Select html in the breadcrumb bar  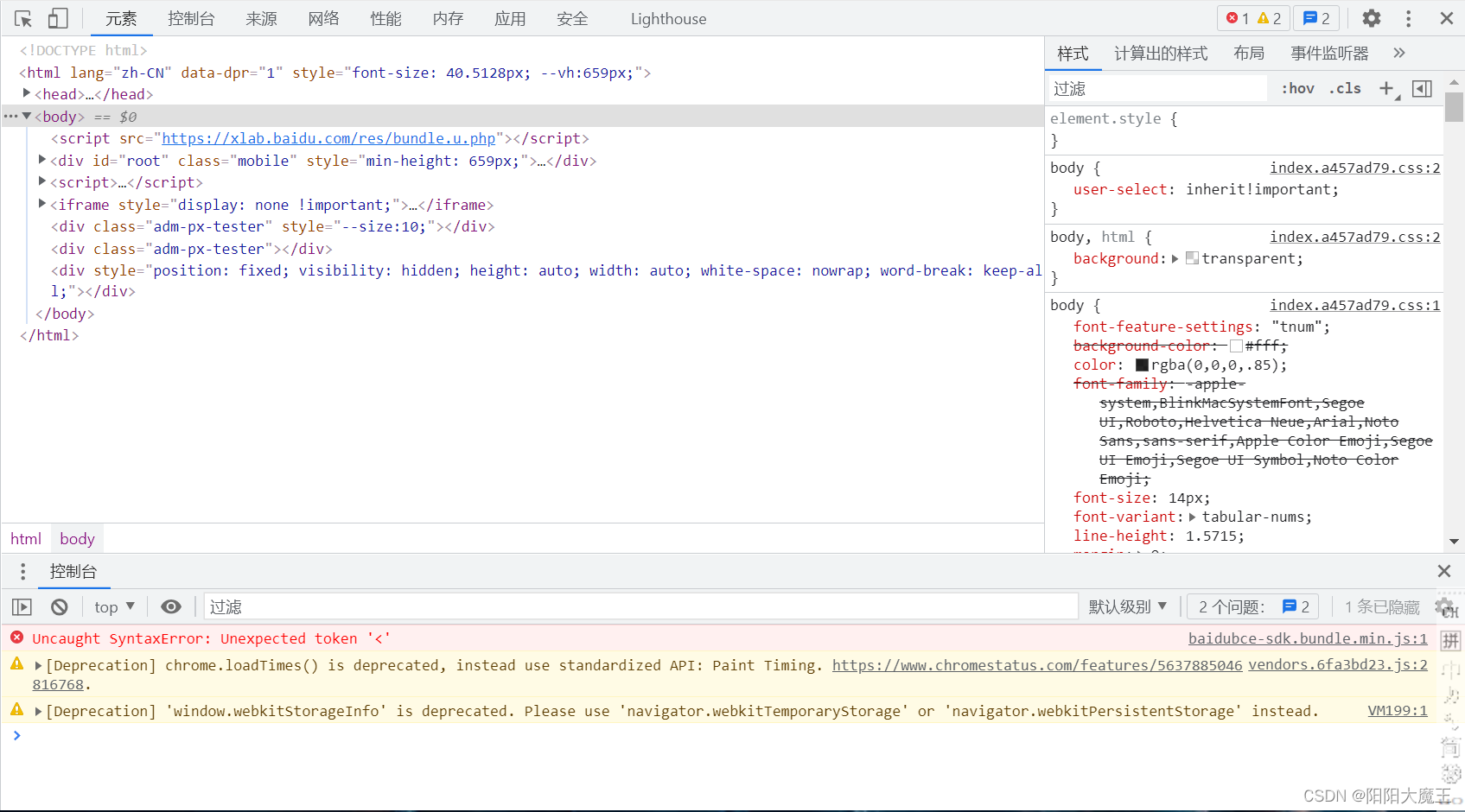[x=26, y=538]
